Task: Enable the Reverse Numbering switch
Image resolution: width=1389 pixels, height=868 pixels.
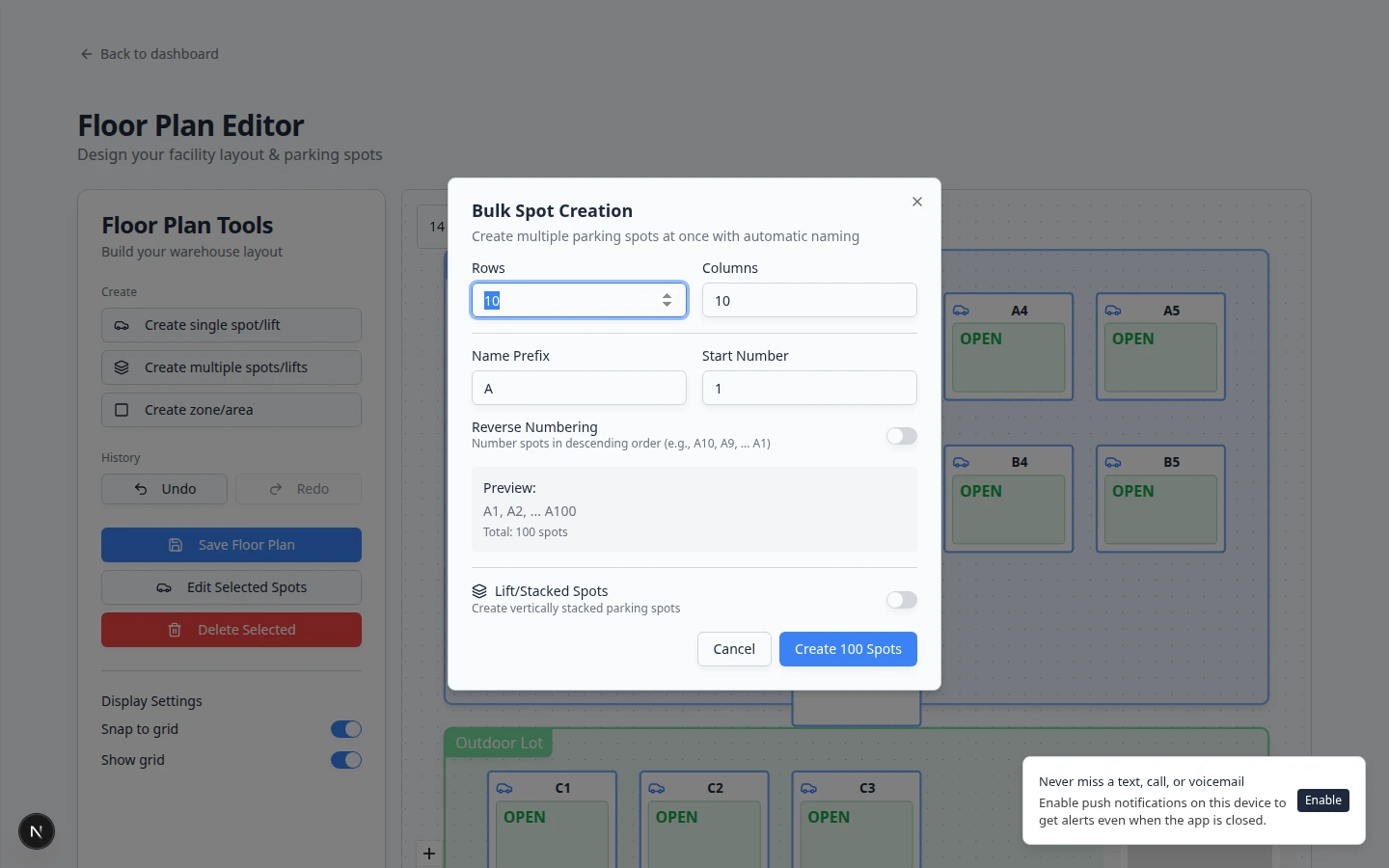Action: 902,436
